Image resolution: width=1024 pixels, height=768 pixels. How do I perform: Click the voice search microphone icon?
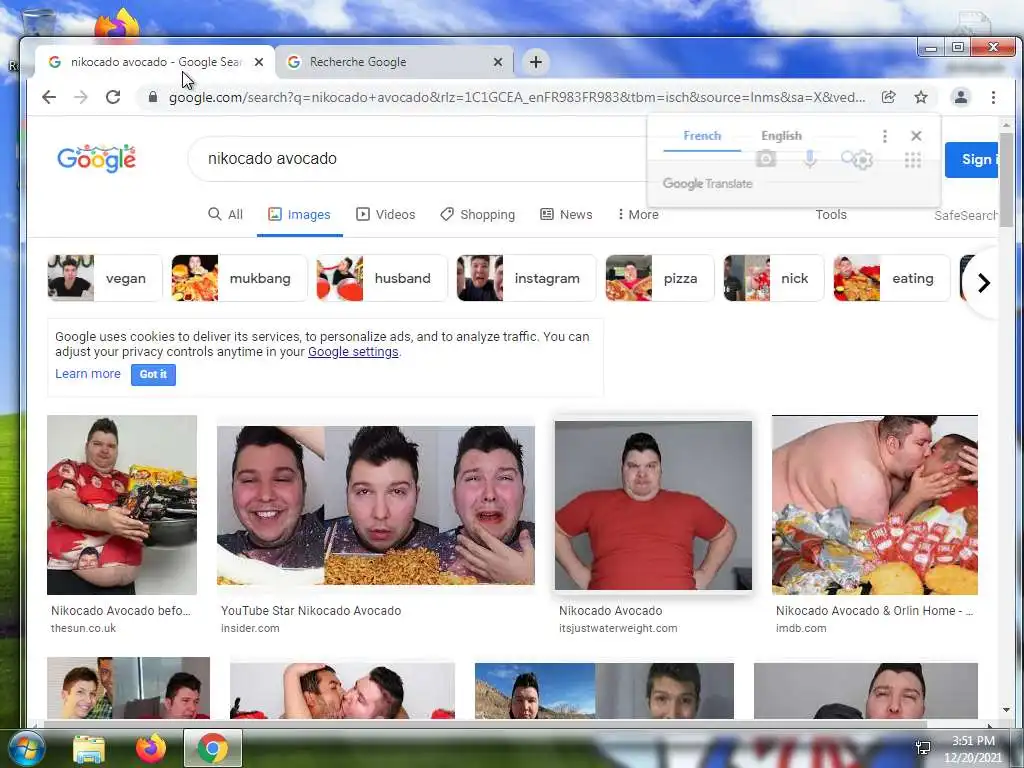(x=810, y=158)
